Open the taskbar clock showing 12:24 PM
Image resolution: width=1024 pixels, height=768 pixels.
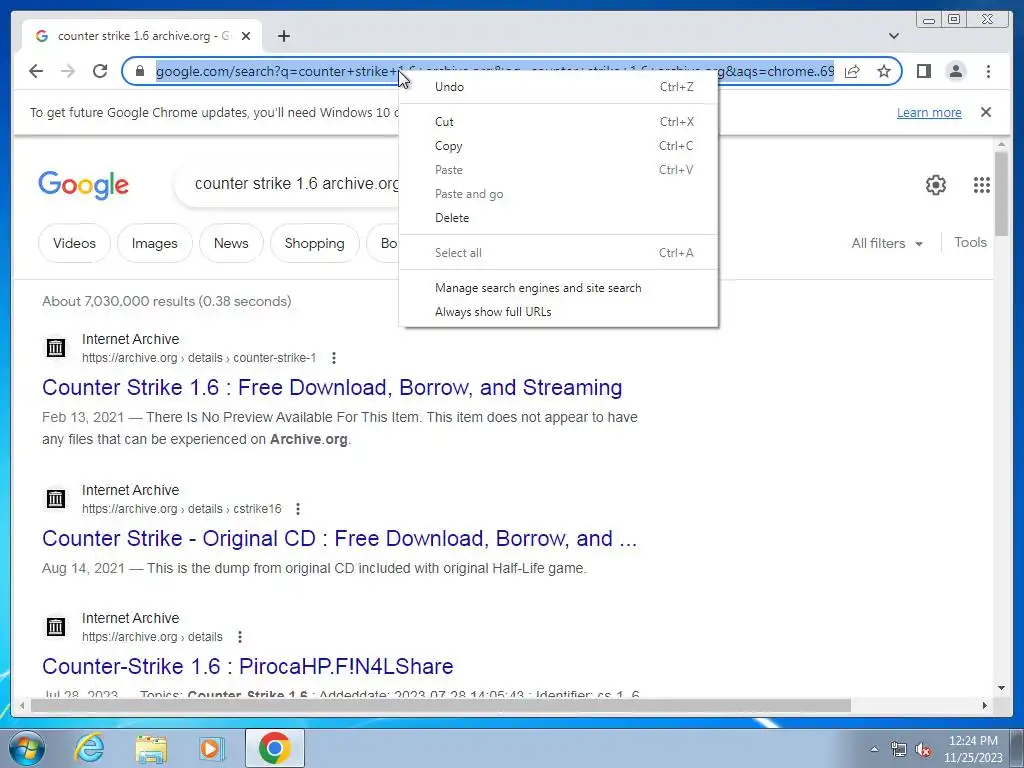(x=973, y=748)
